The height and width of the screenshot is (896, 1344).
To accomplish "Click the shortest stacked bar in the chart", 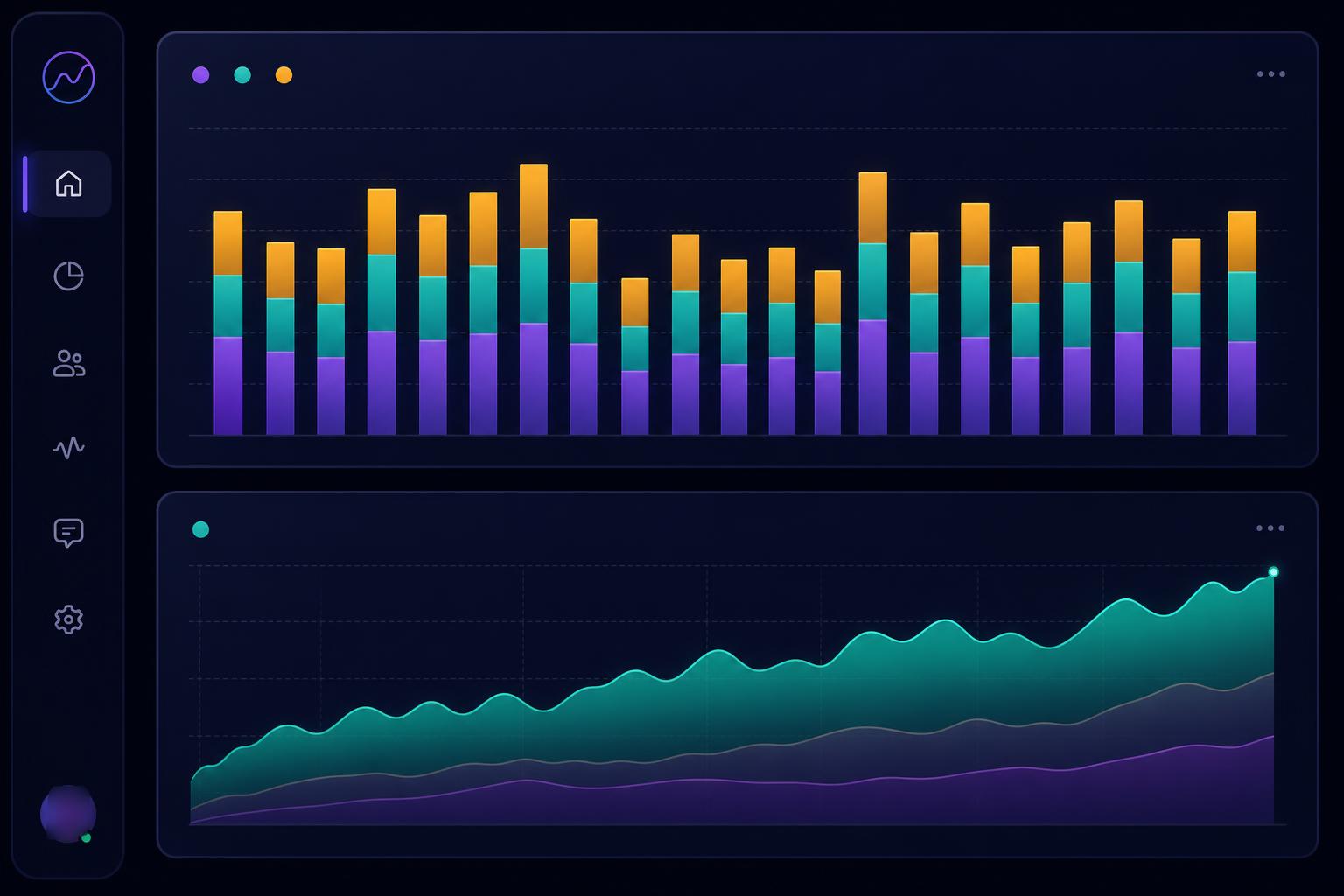I will [x=635, y=357].
